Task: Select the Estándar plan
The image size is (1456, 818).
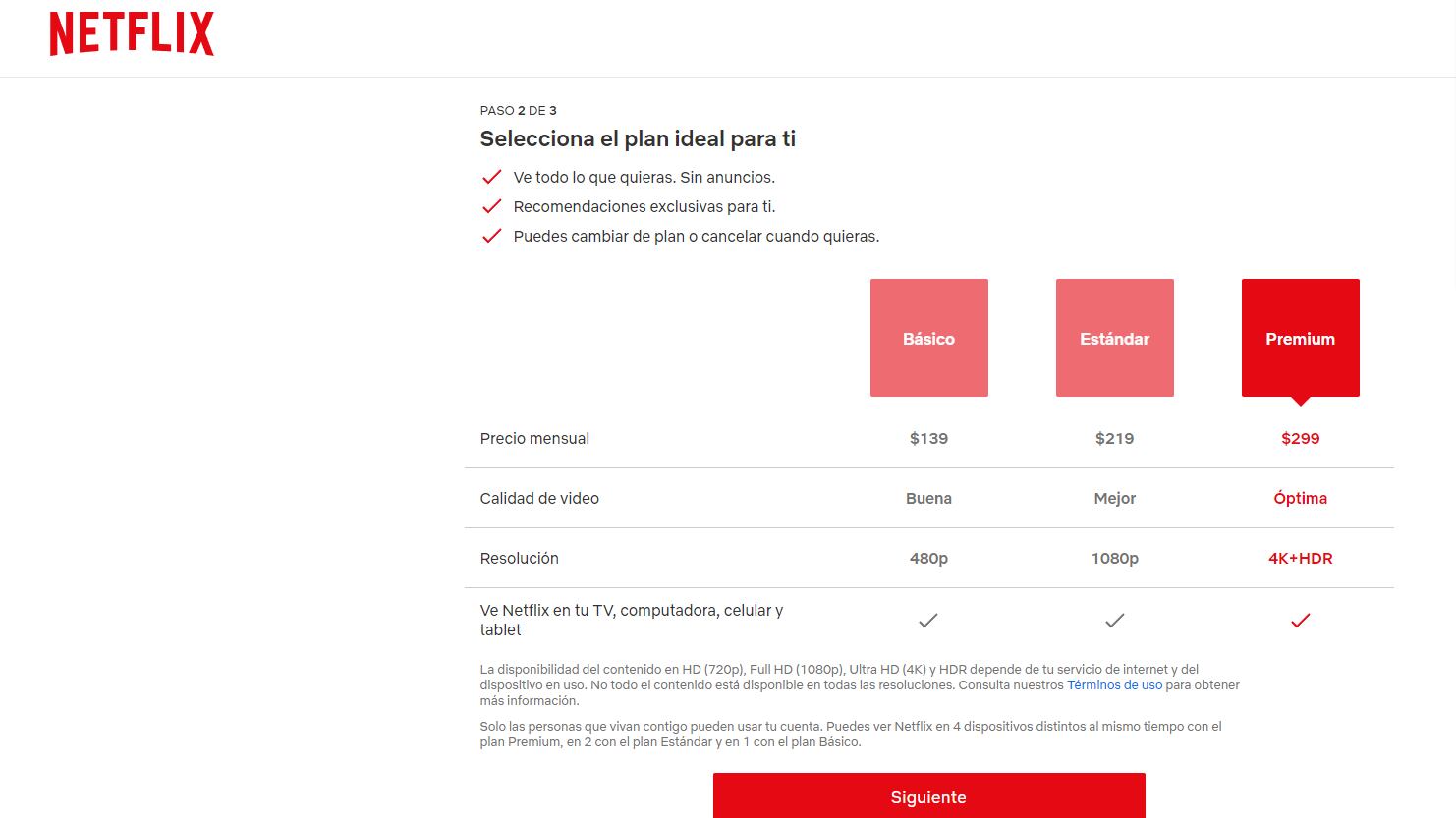Action: (x=1114, y=338)
